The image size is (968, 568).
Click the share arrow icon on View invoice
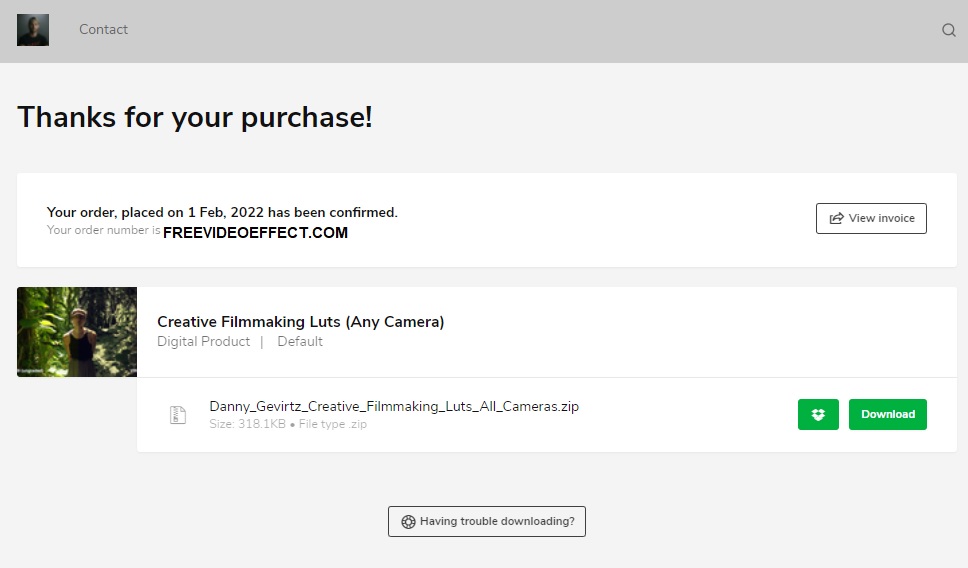[836, 218]
